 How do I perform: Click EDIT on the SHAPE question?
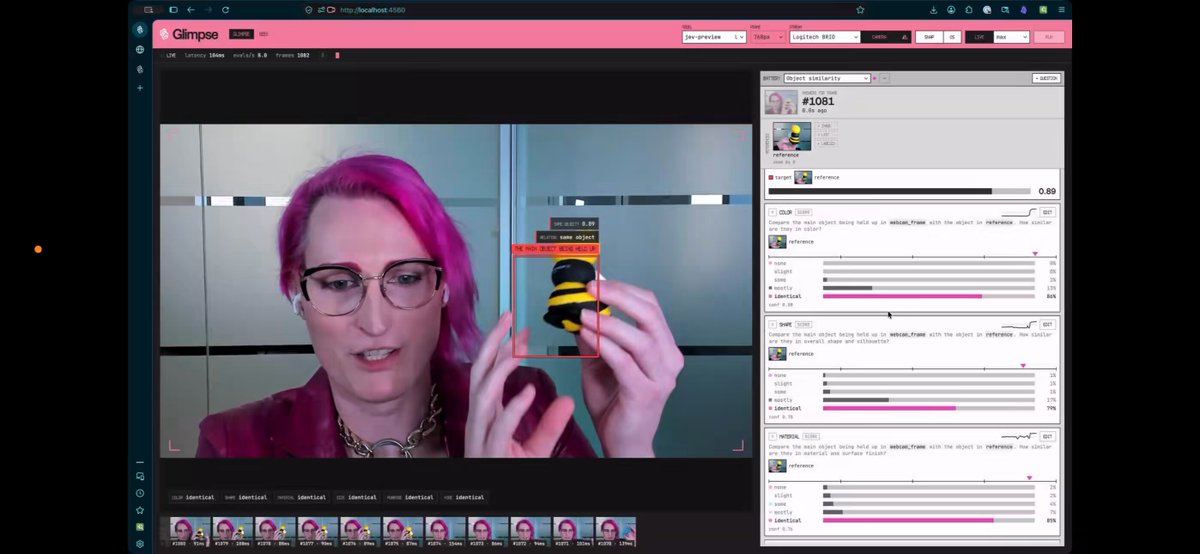point(1047,324)
